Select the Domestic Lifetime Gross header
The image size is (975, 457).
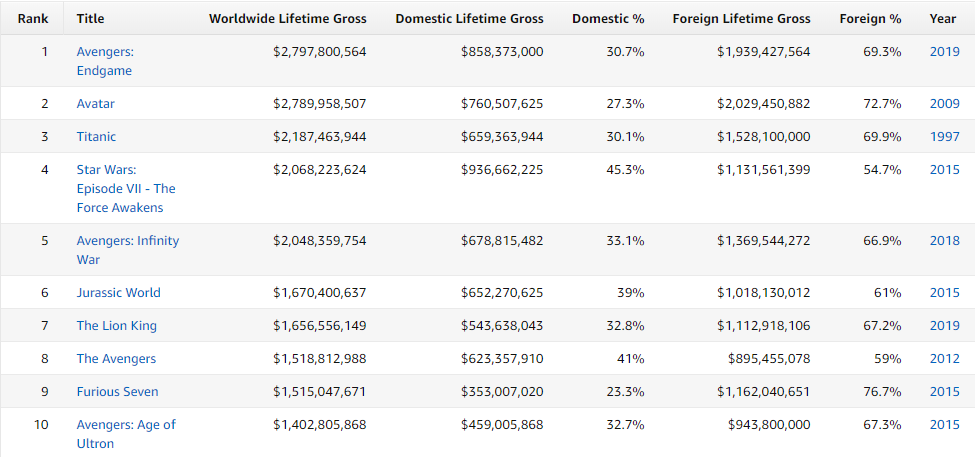469,19
